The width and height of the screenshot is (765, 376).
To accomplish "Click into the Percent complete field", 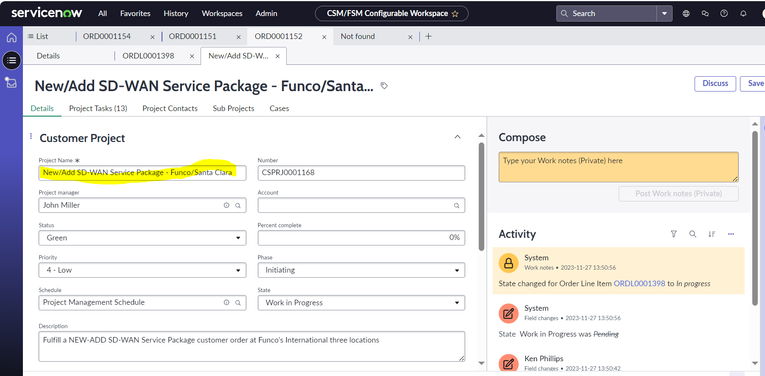I will 362,238.
